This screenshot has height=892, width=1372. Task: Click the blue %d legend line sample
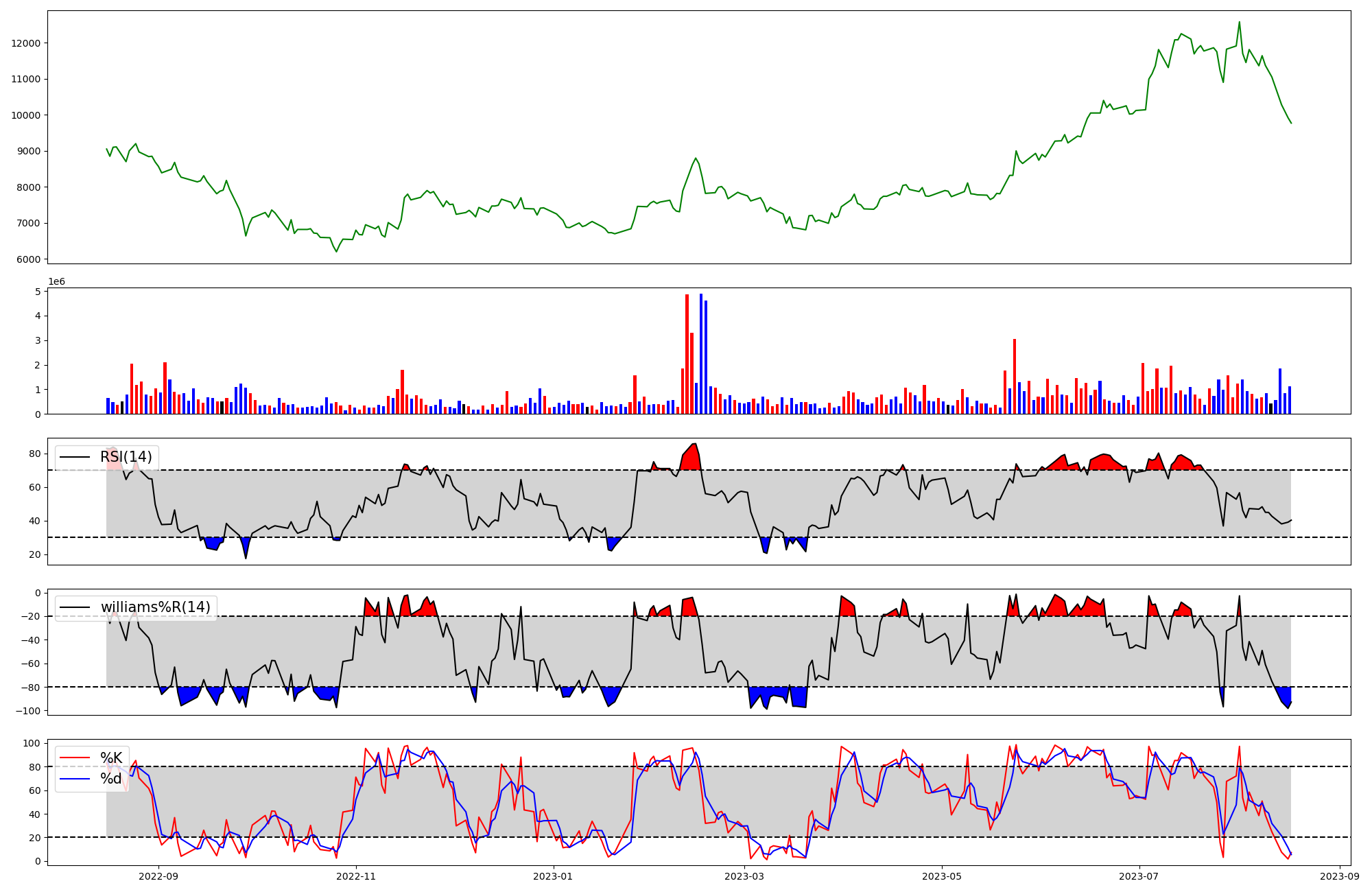75,779
